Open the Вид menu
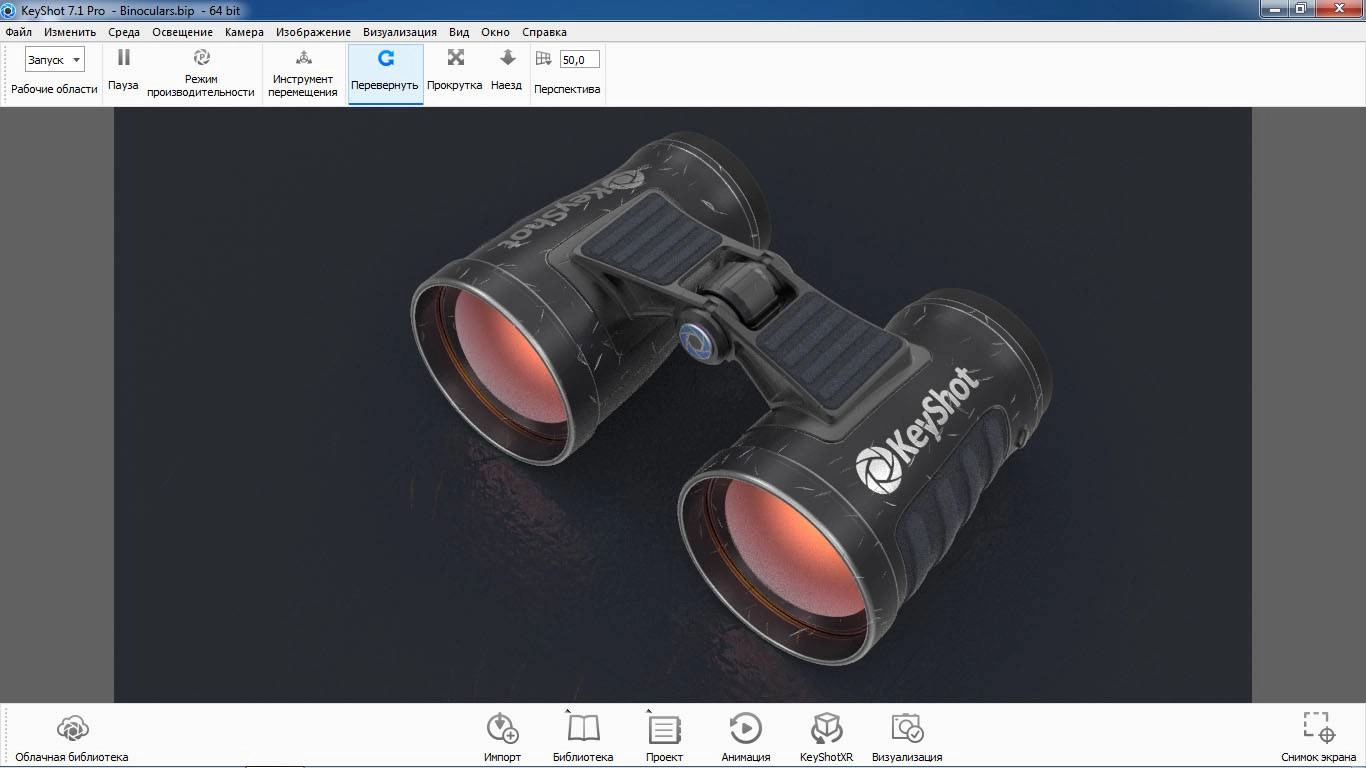 tap(459, 32)
